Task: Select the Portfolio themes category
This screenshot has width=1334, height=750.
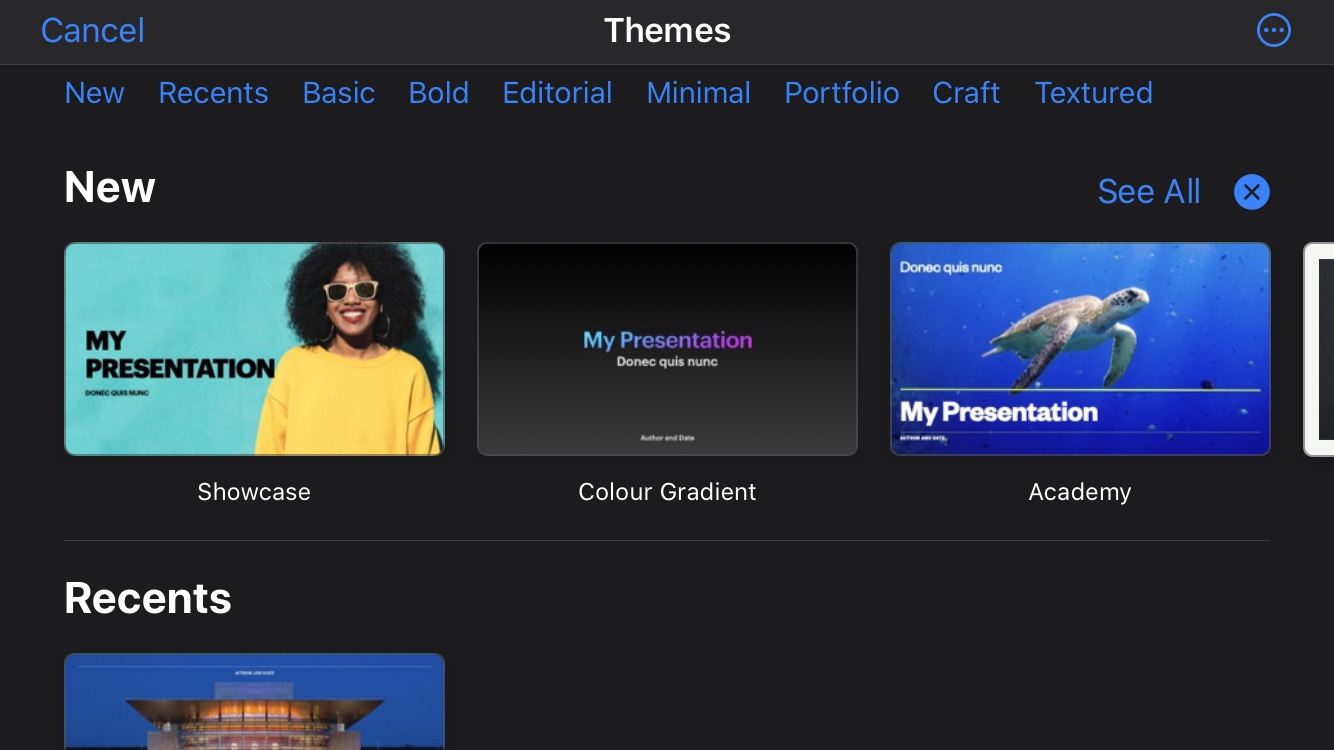Action: 841,93
